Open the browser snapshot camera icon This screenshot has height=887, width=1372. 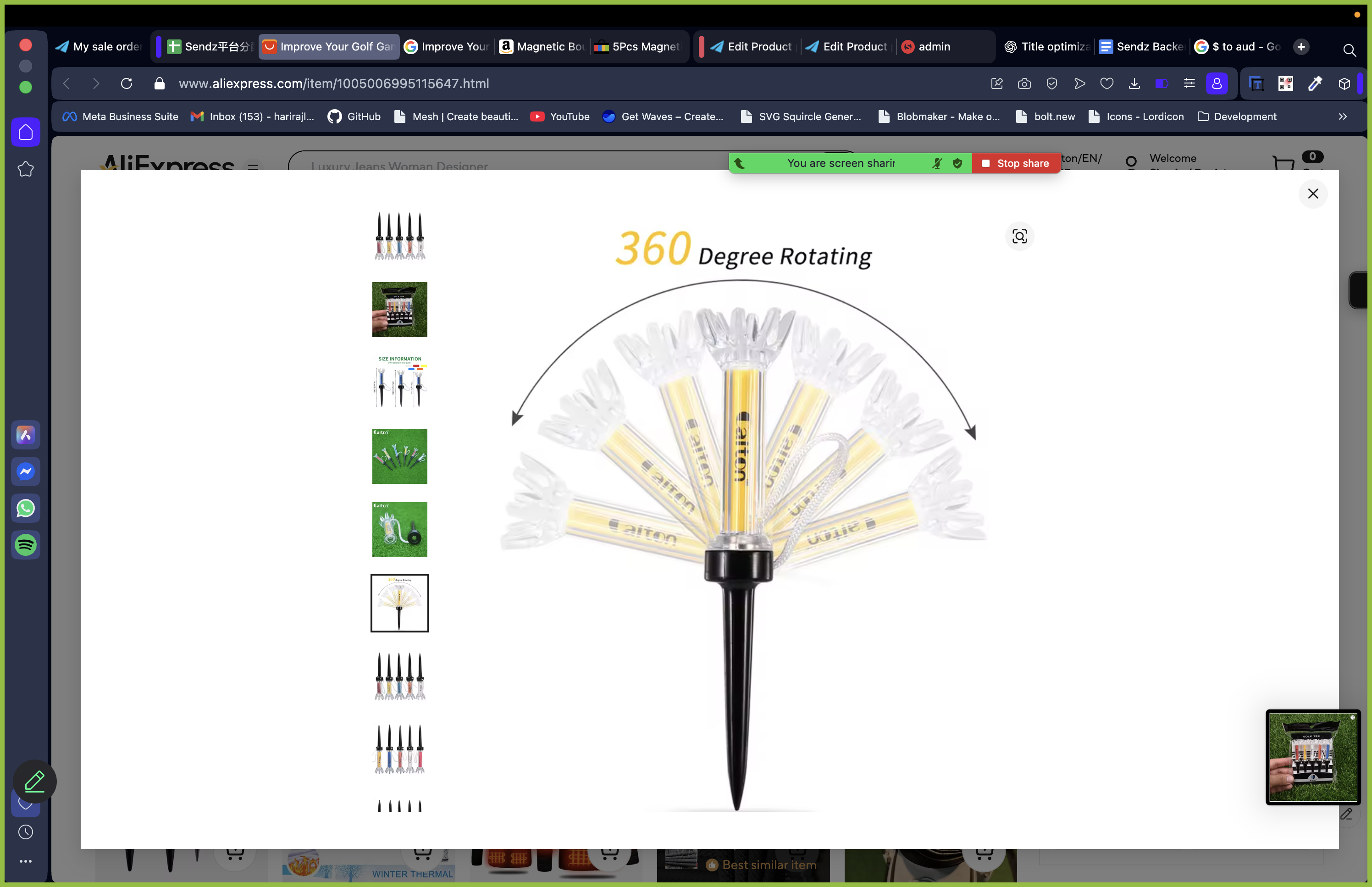[x=1024, y=83]
